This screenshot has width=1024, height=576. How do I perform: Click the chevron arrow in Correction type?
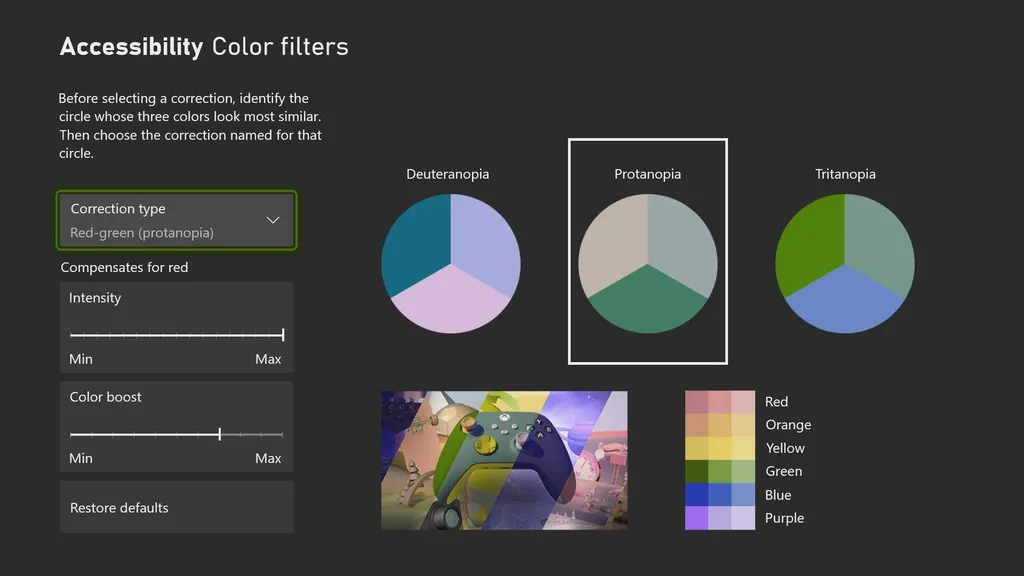click(272, 220)
